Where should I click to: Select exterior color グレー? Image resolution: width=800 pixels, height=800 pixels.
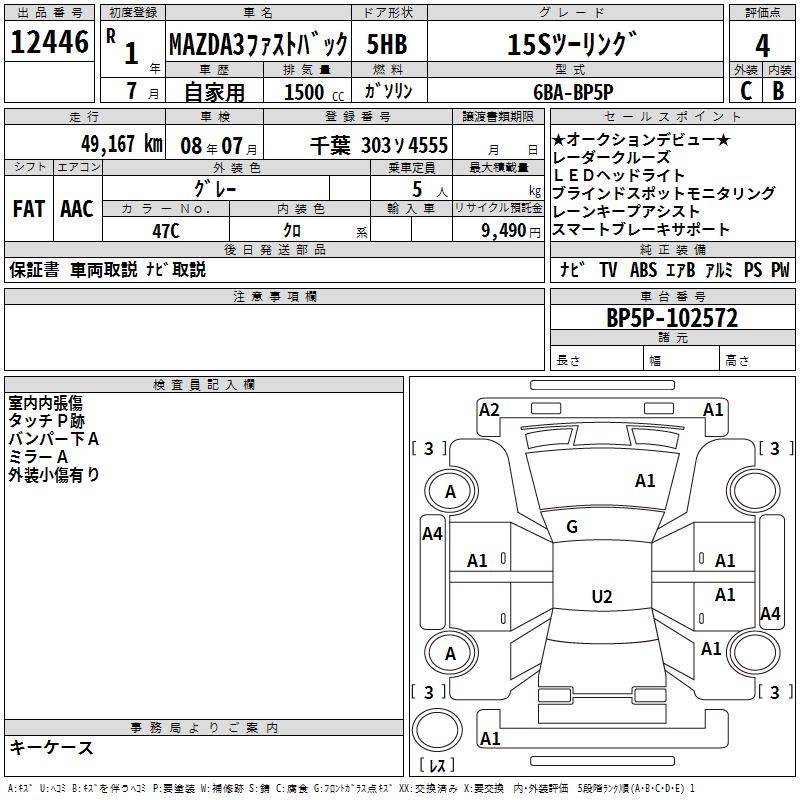[x=215, y=189]
